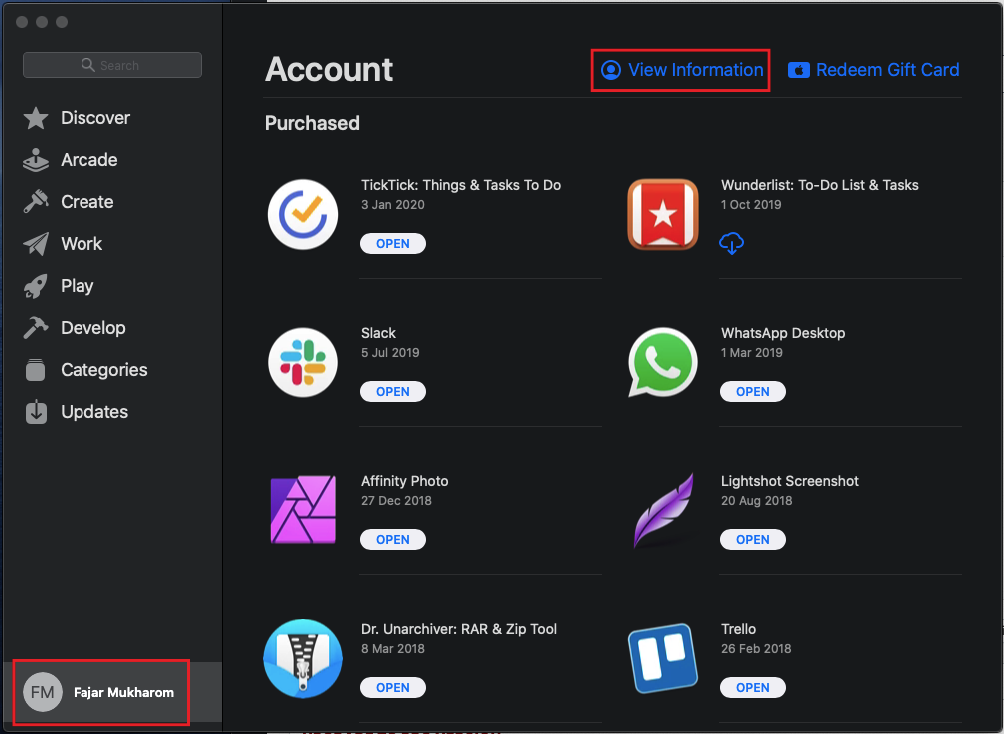
Task: Click the Account page heading
Action: [x=328, y=69]
